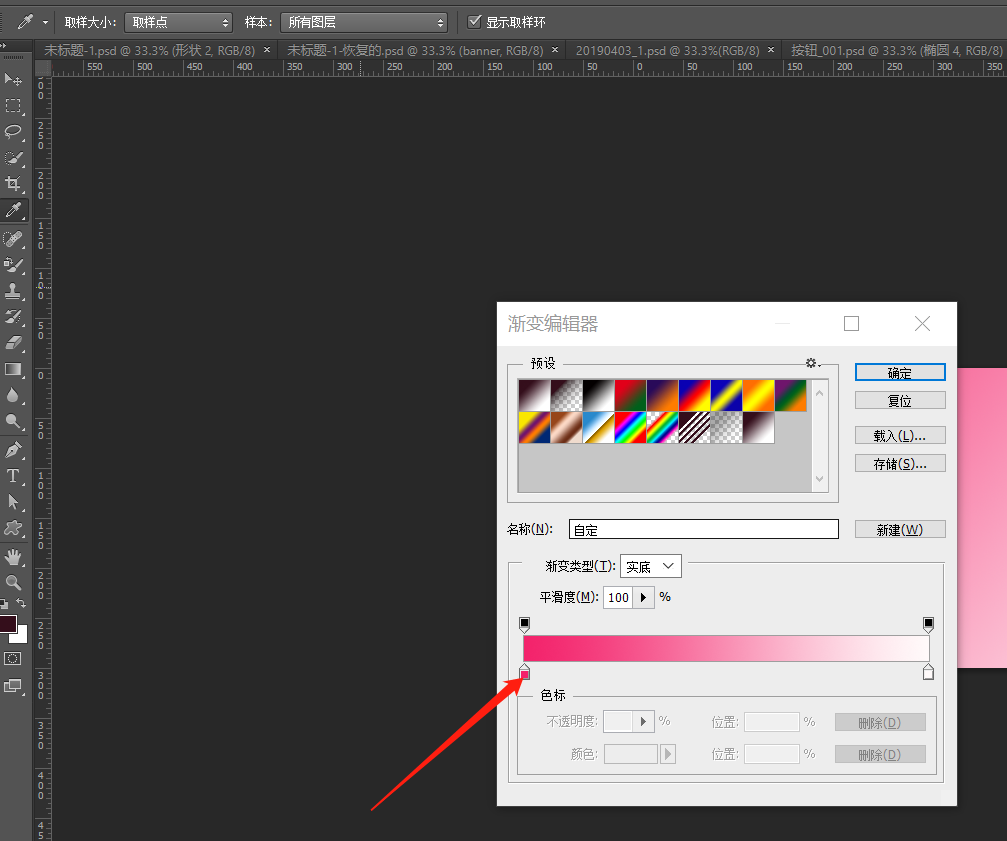1007x841 pixels.
Task: Close the 未标题-1.psd tab
Action: 267,49
